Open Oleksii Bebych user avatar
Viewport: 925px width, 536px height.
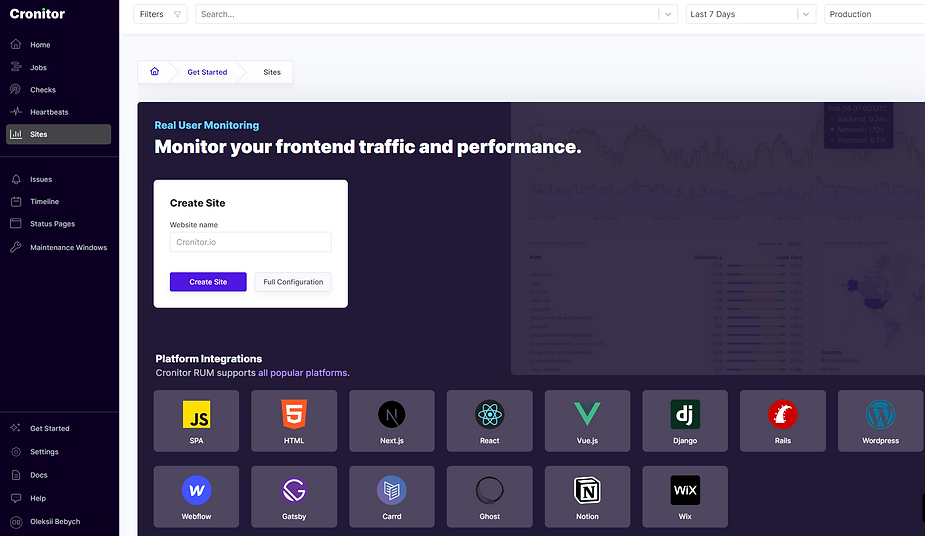click(x=16, y=521)
